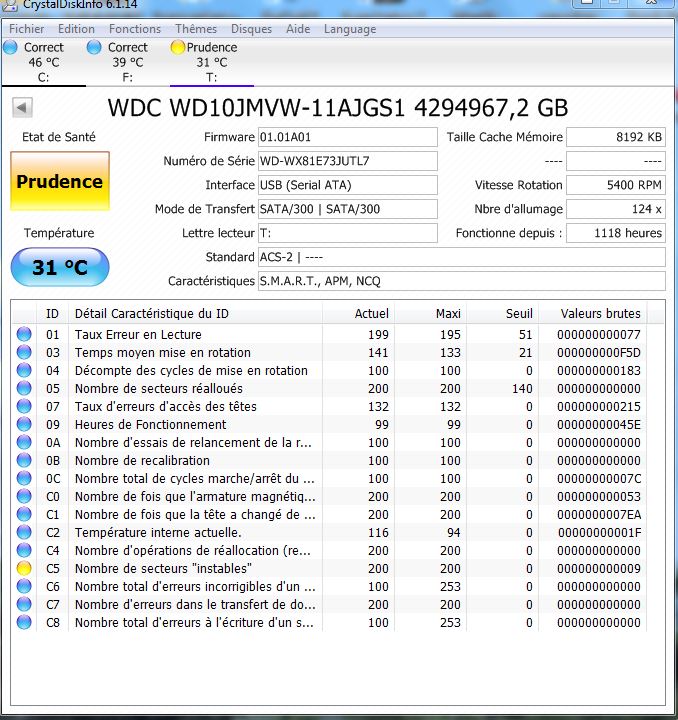
Task: Click the ID column header
Action: [x=52, y=314]
